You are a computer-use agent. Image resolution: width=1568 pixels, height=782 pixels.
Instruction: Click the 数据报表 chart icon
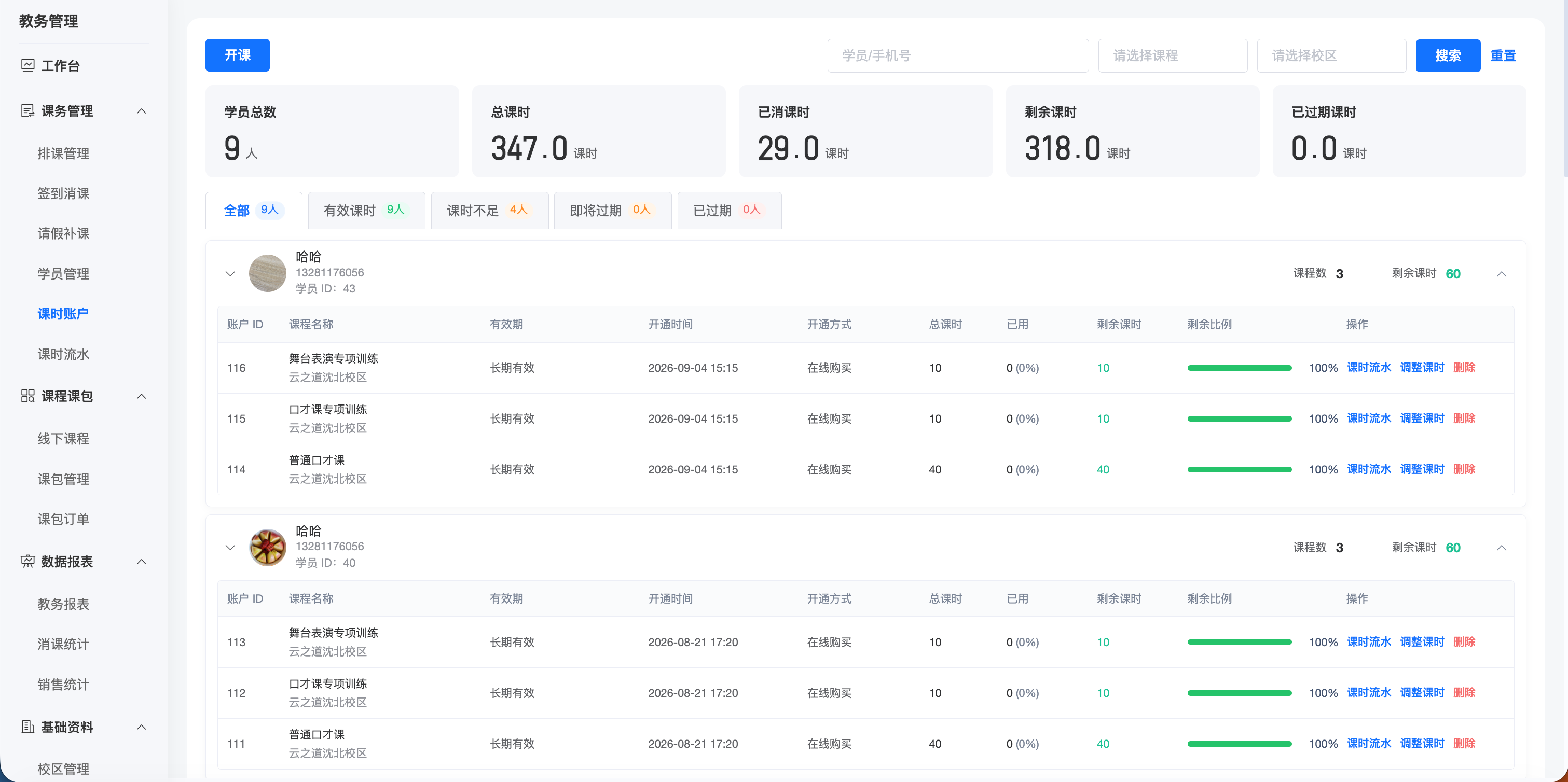pyautogui.click(x=27, y=561)
